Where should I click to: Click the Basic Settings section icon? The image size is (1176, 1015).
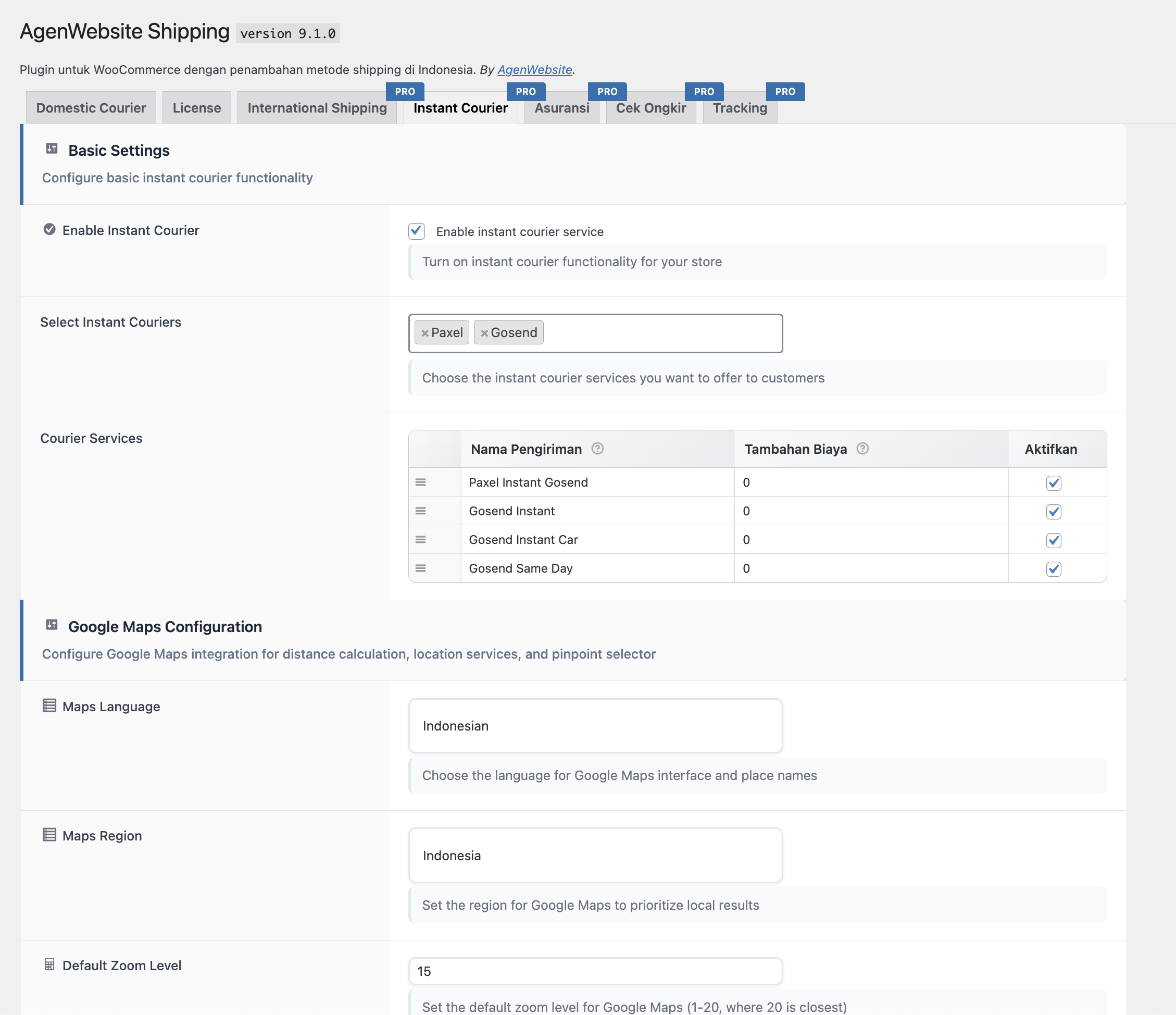click(x=52, y=148)
